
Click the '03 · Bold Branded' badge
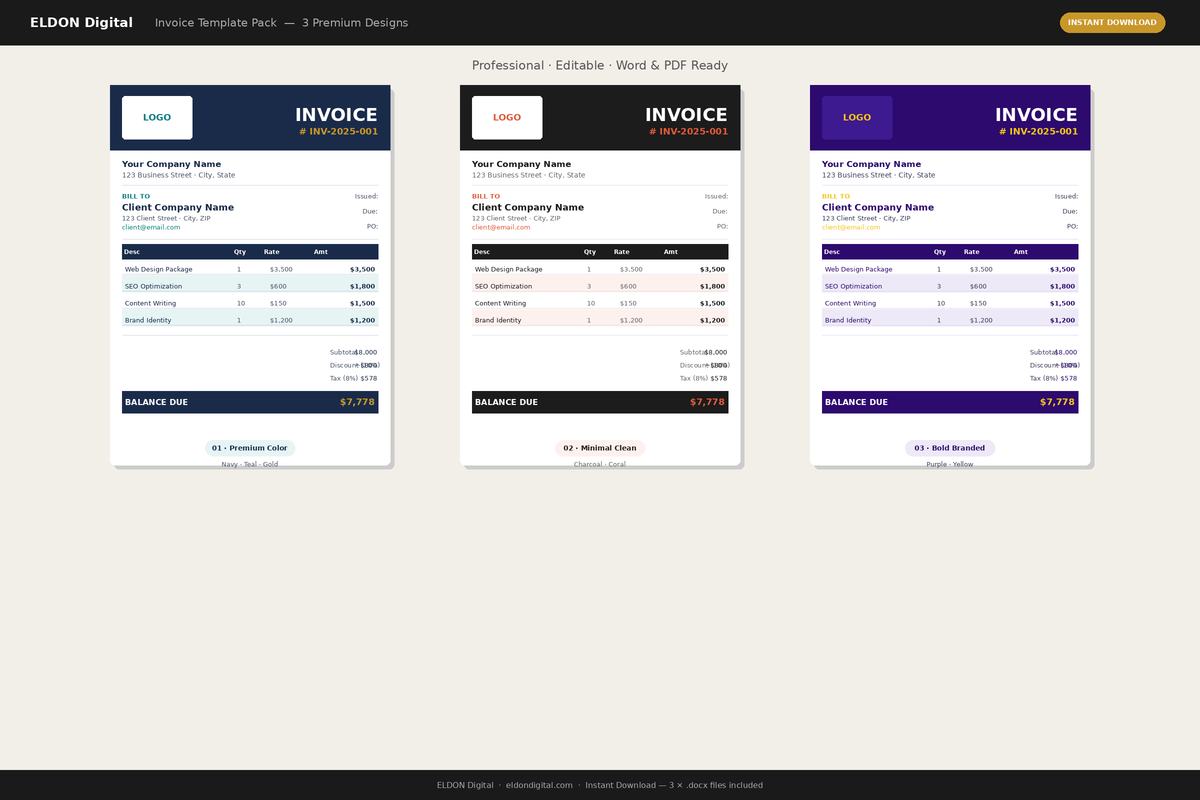(x=950, y=448)
